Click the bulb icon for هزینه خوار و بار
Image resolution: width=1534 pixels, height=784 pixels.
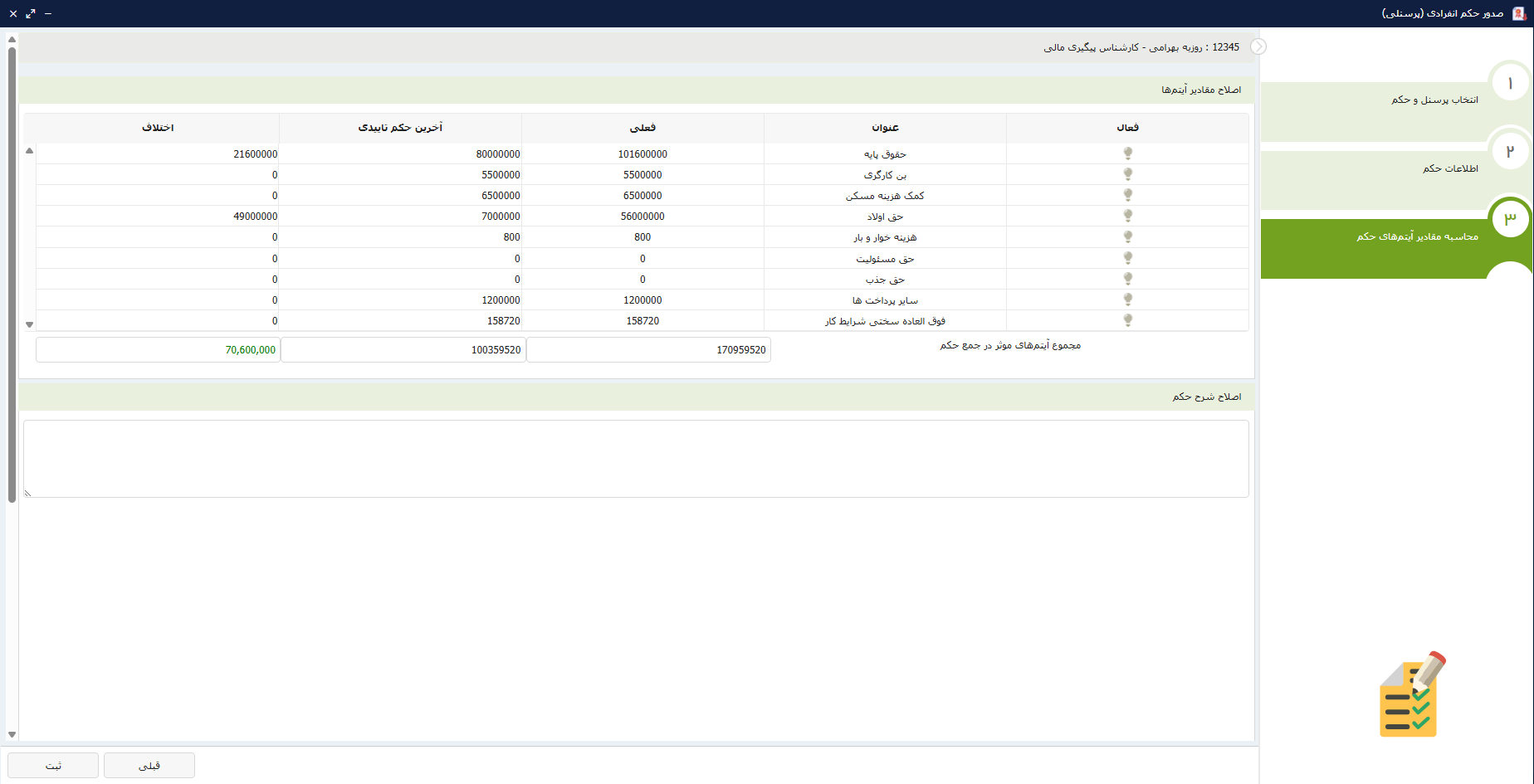pyautogui.click(x=1127, y=236)
